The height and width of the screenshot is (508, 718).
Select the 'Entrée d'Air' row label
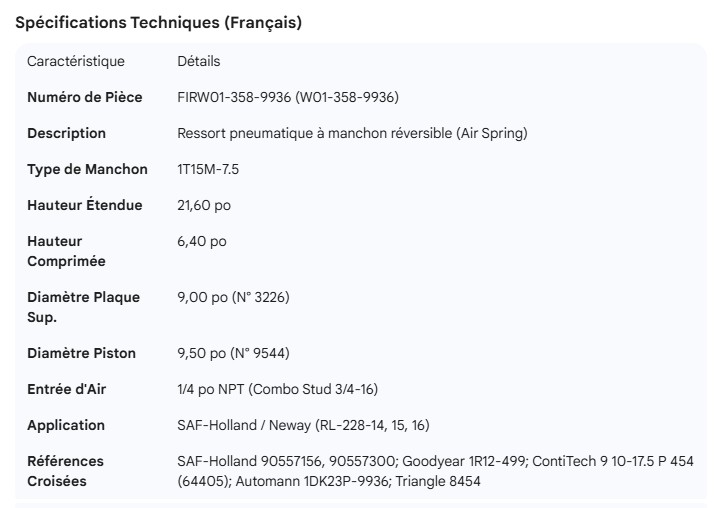tap(66, 389)
